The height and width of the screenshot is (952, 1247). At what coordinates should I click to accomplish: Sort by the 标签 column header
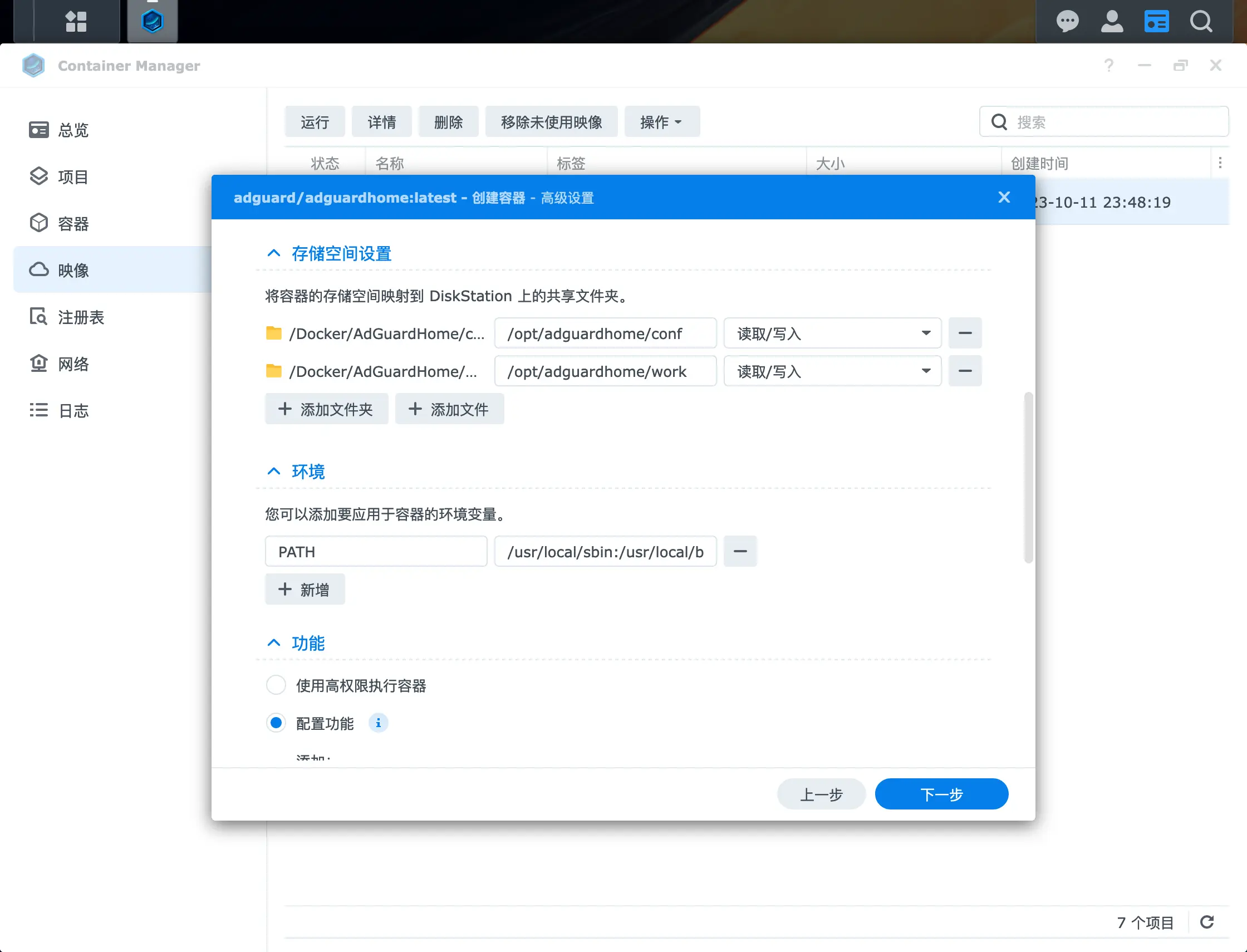click(x=676, y=163)
